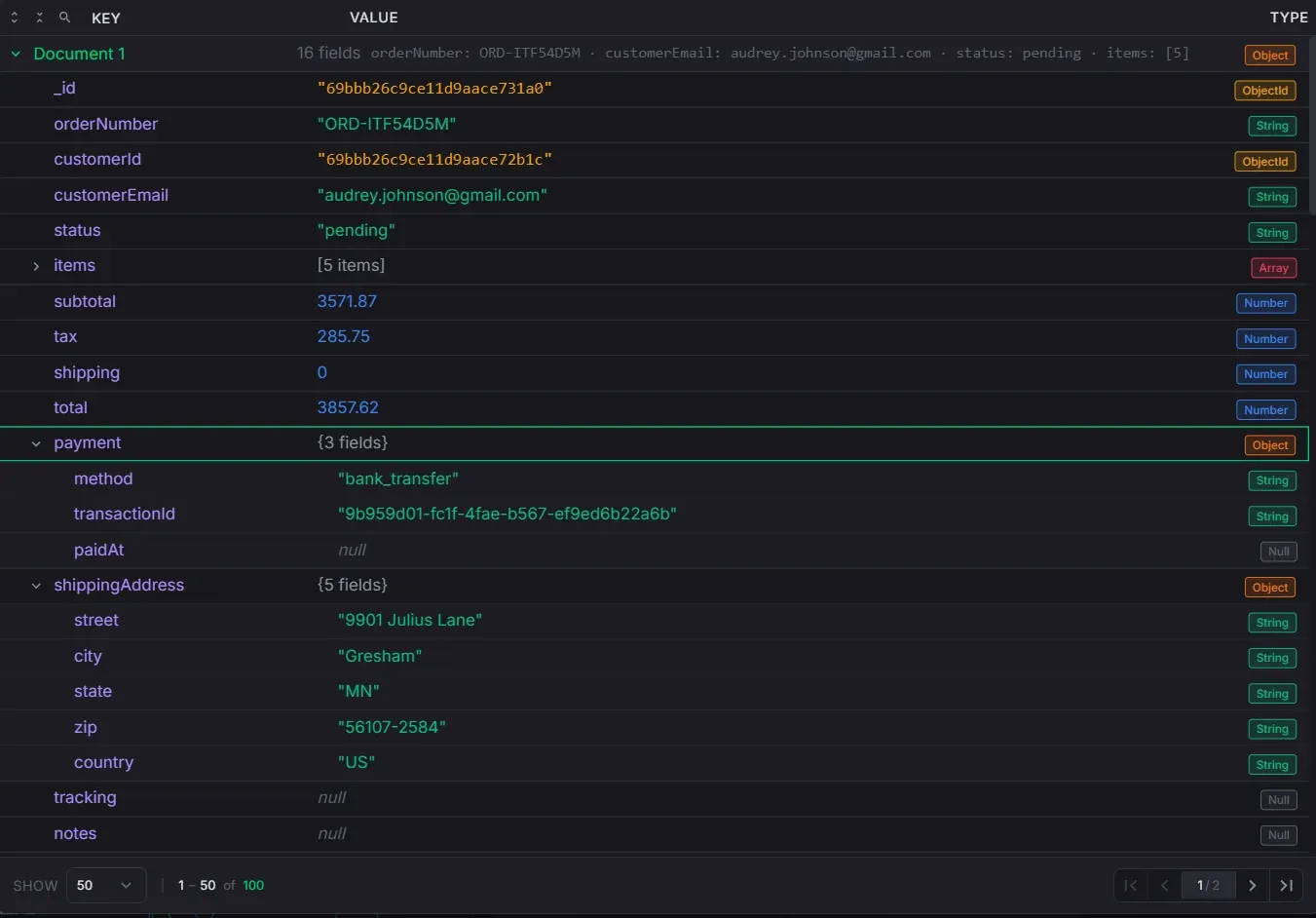Collapse the shippingAddress object
1316x918 pixels.
[36, 586]
